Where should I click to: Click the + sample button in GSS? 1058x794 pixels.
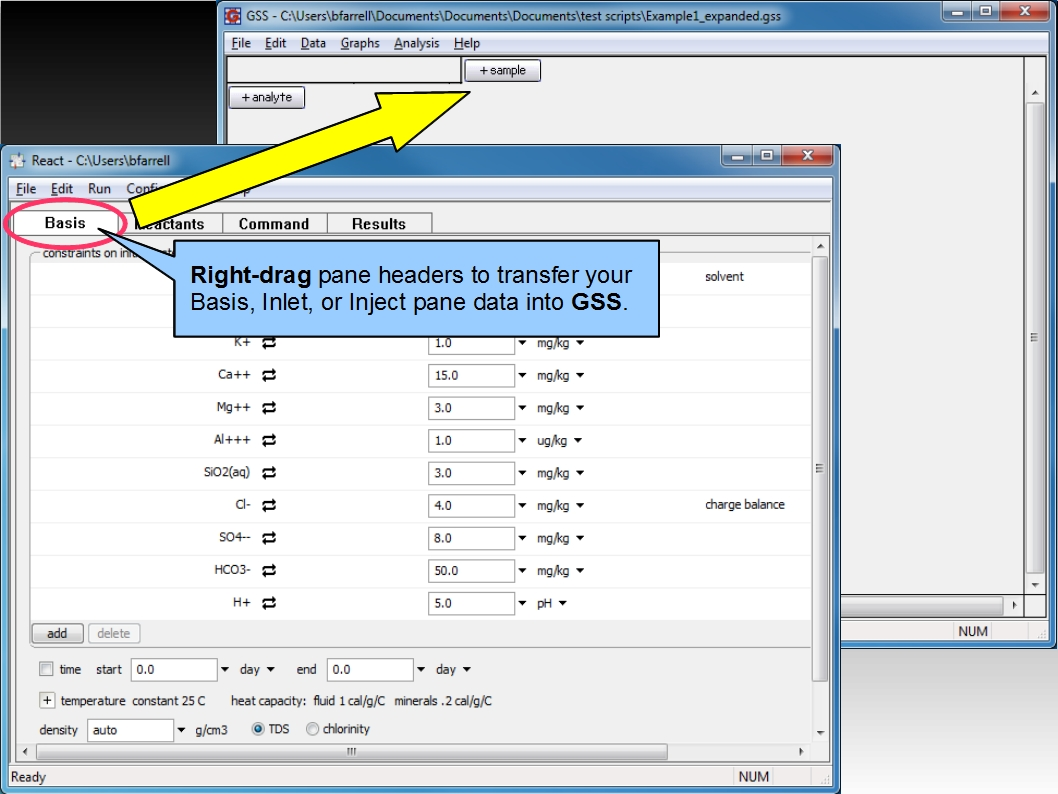pyautogui.click(x=503, y=70)
